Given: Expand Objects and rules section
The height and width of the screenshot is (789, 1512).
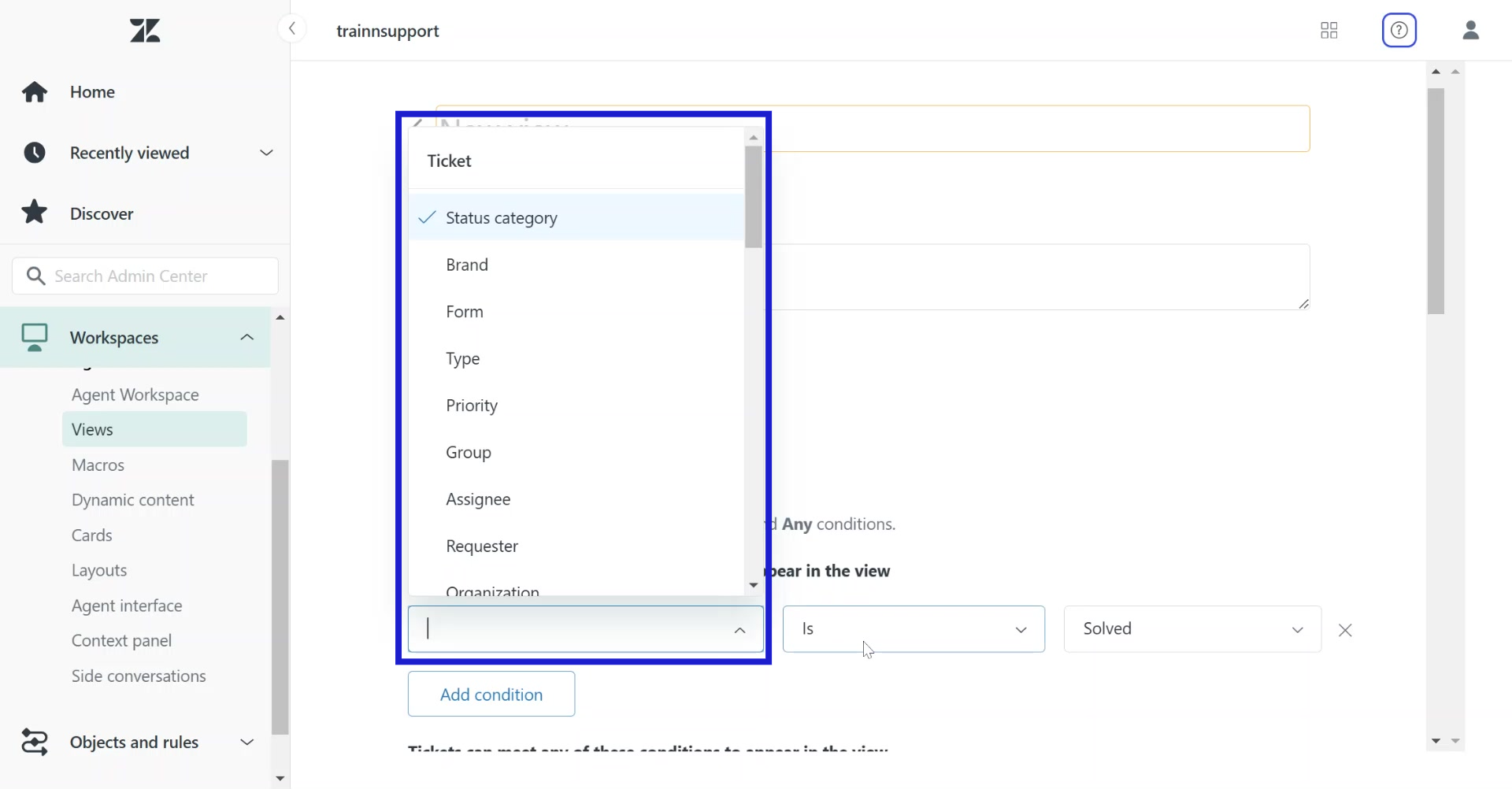Looking at the screenshot, I should point(246,742).
